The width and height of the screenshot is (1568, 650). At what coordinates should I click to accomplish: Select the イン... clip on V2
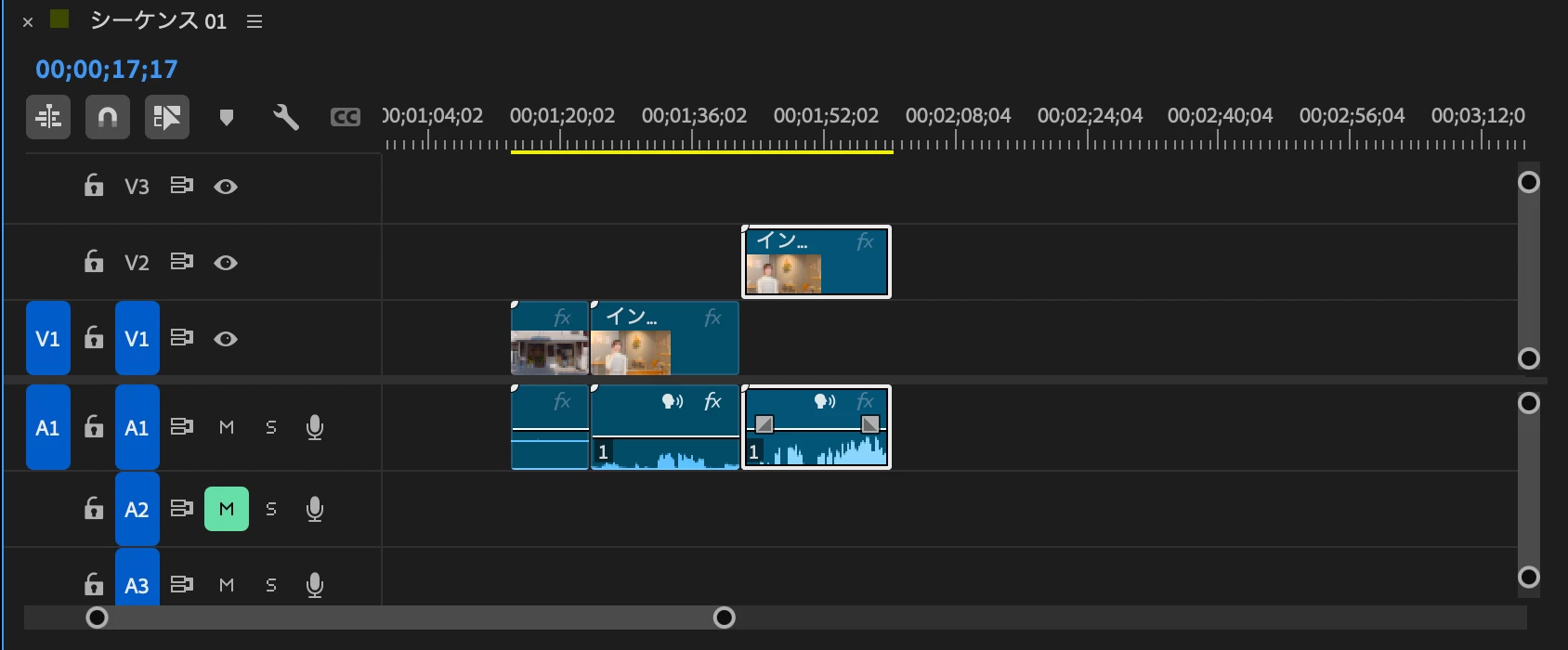(x=816, y=262)
